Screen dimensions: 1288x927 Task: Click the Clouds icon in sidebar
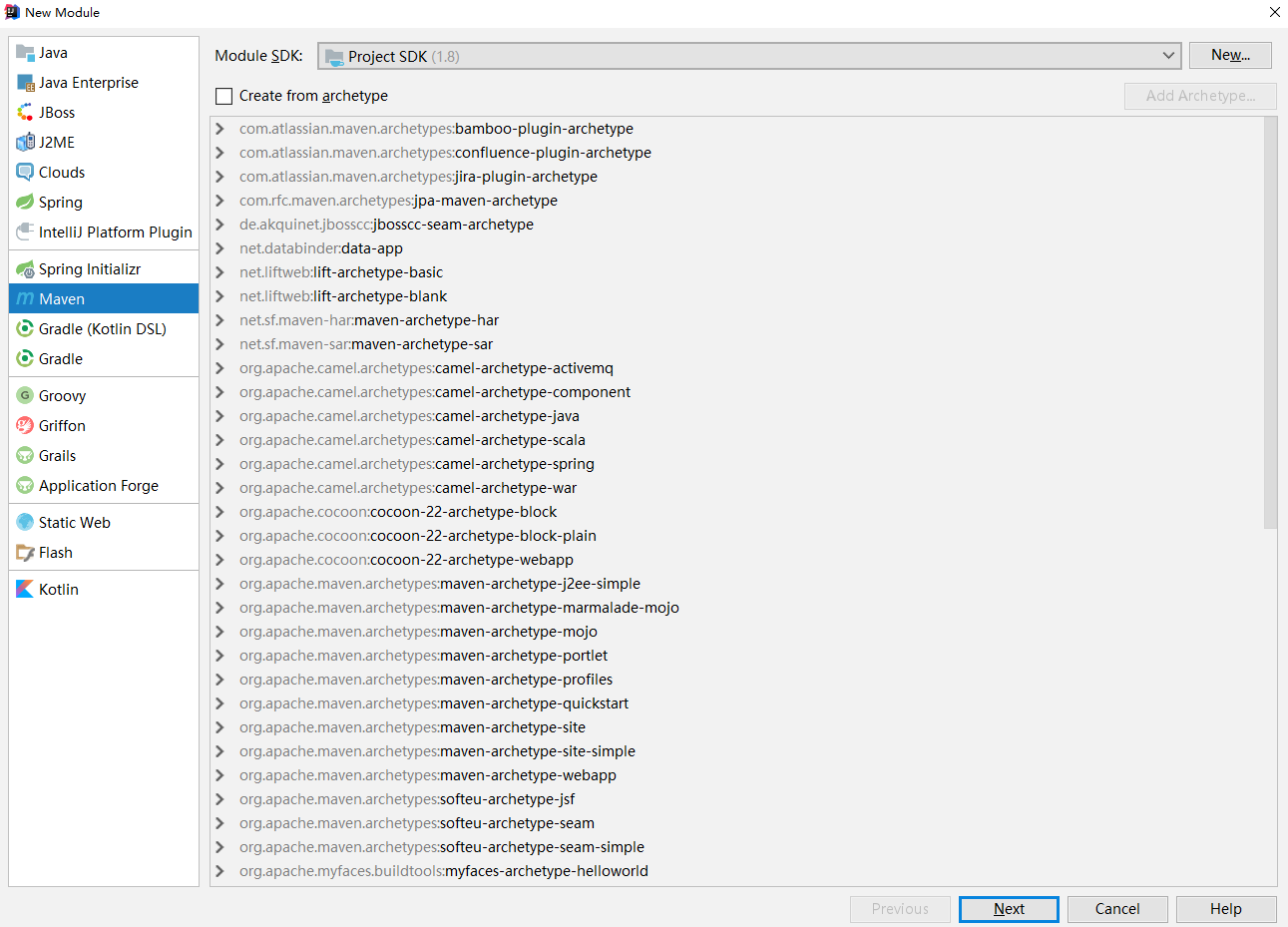[25, 173]
